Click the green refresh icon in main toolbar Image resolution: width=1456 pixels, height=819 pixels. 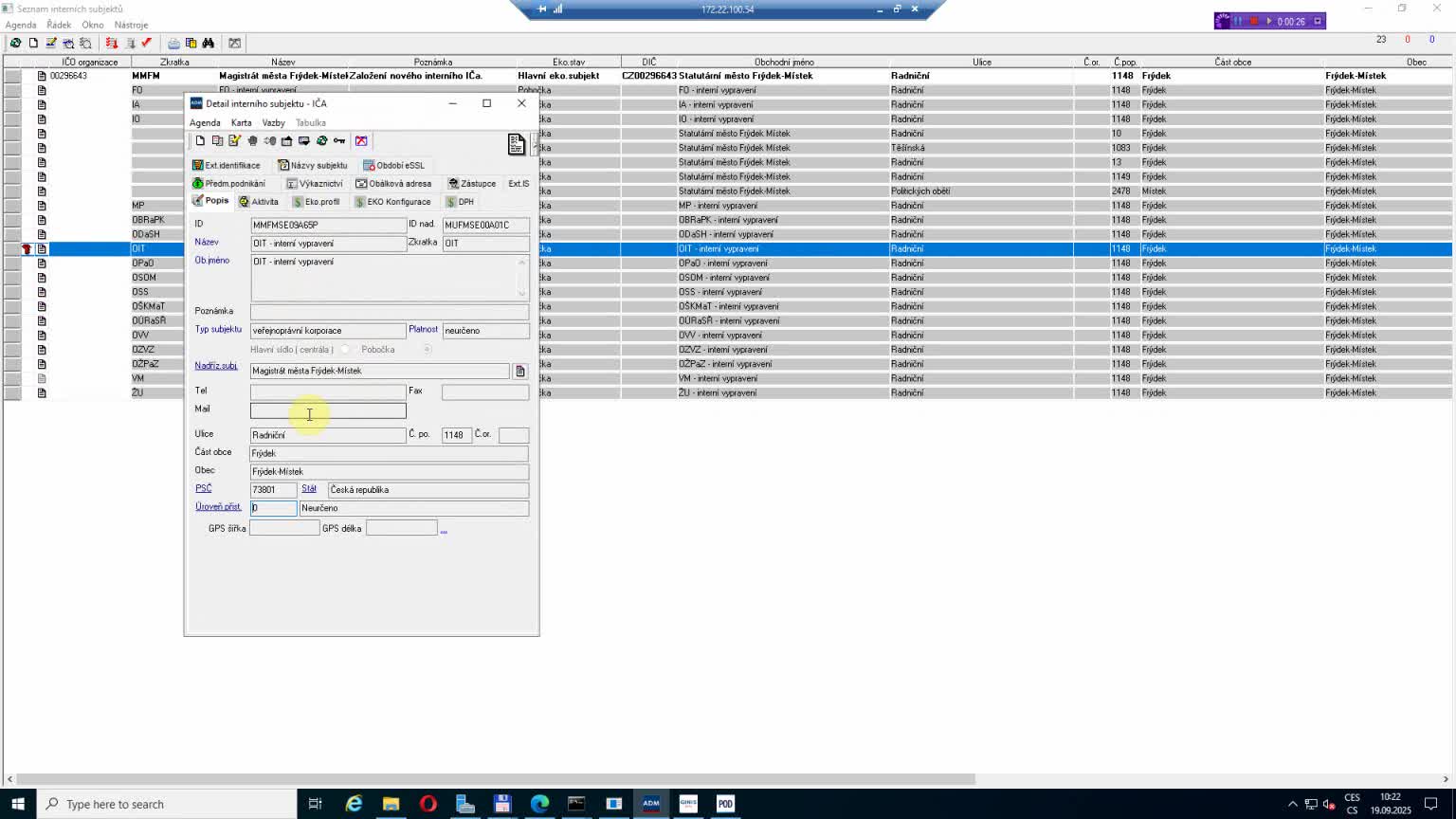[15, 44]
